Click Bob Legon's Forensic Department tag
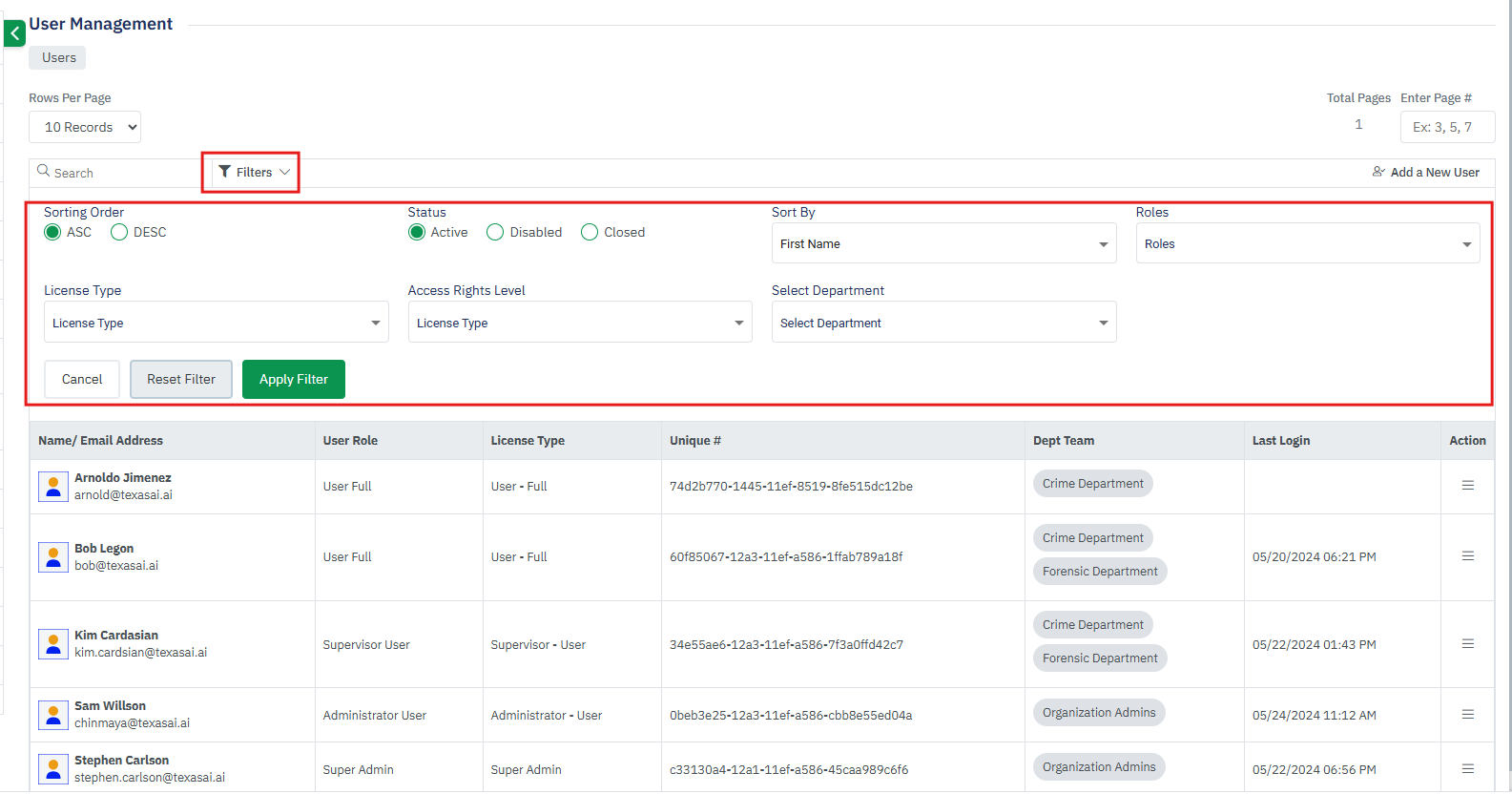The width and height of the screenshot is (1512, 794). click(x=1100, y=572)
